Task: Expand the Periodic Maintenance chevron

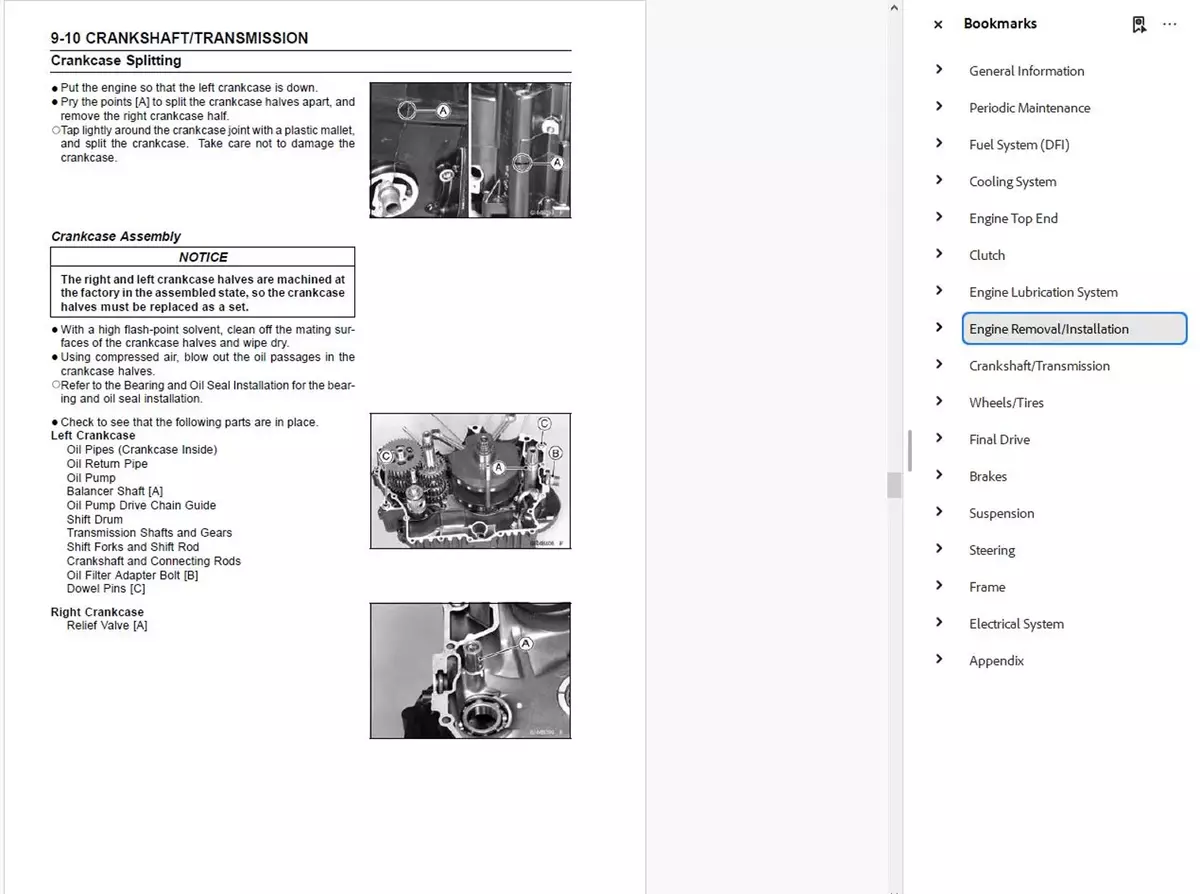Action: [x=939, y=107]
